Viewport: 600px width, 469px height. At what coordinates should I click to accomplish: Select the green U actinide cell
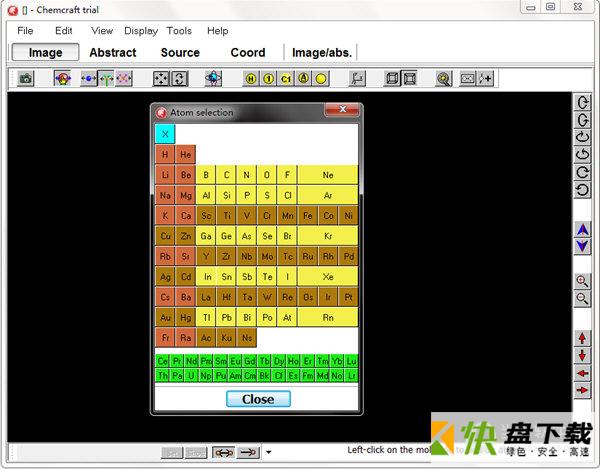click(x=191, y=376)
